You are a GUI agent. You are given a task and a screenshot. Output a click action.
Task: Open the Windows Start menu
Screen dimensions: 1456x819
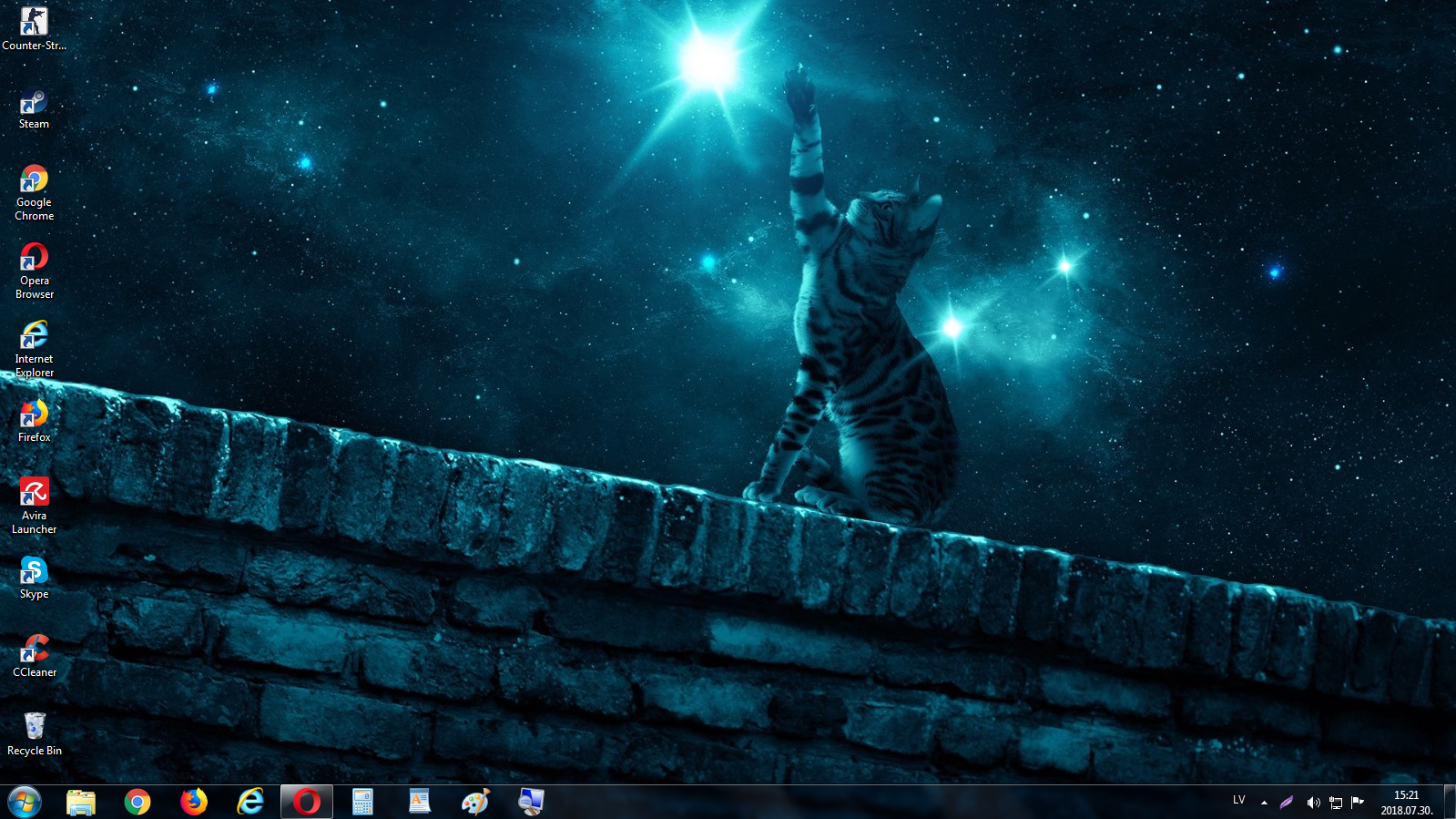(x=25, y=802)
